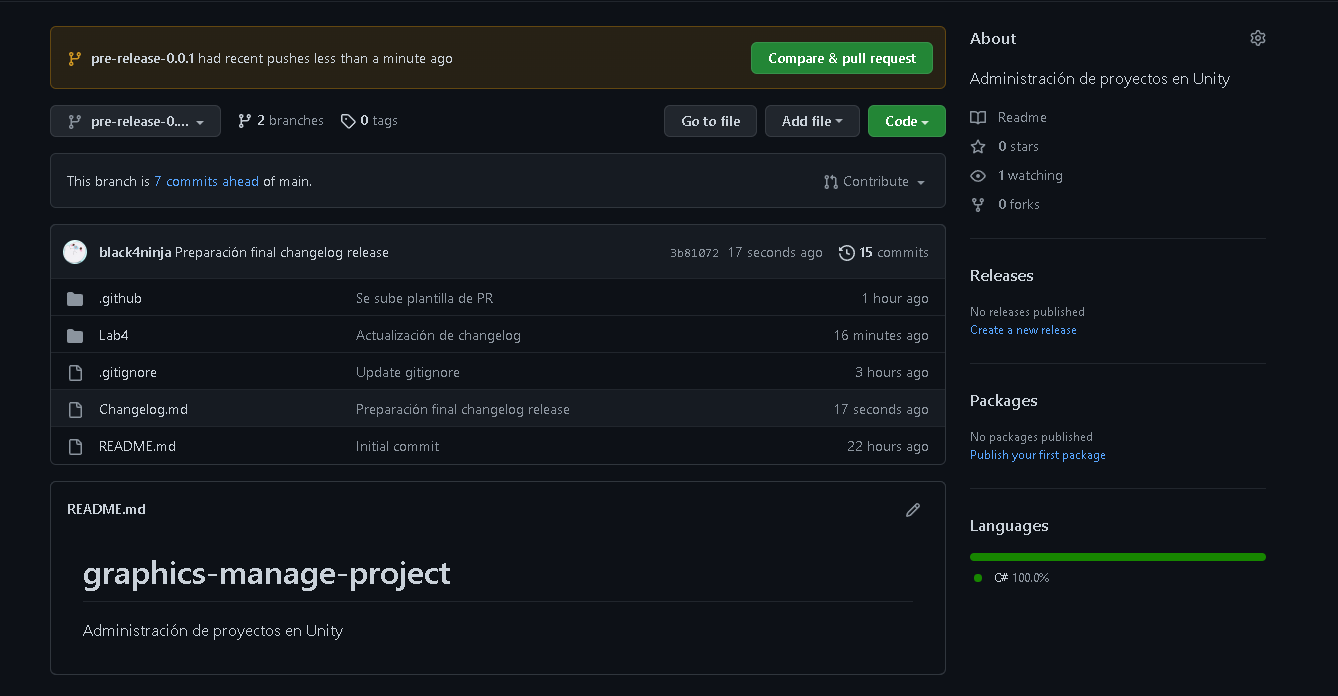Open commit message Update gitignore
The image size is (1338, 696).
tap(408, 373)
